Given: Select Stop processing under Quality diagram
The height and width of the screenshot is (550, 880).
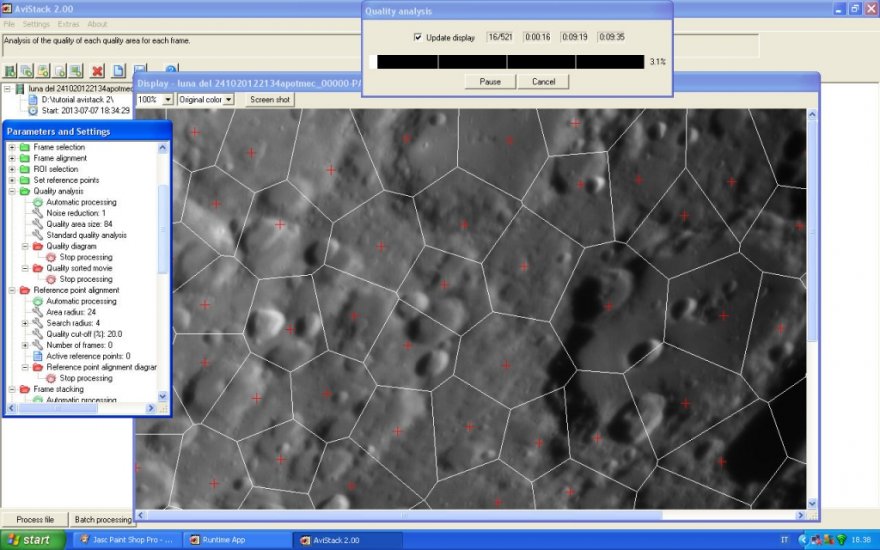Looking at the screenshot, I should (86, 257).
